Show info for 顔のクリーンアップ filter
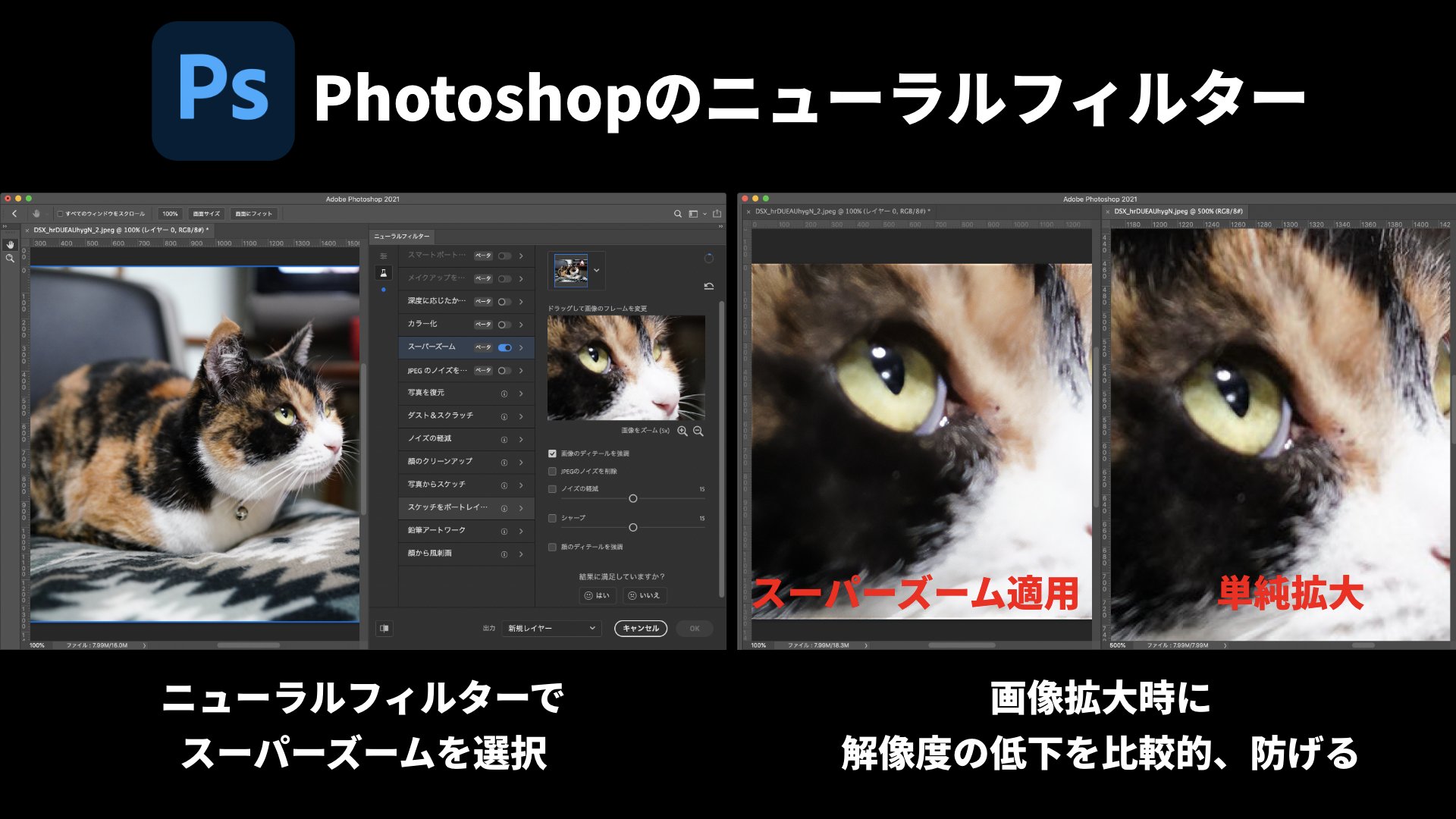 [x=504, y=462]
